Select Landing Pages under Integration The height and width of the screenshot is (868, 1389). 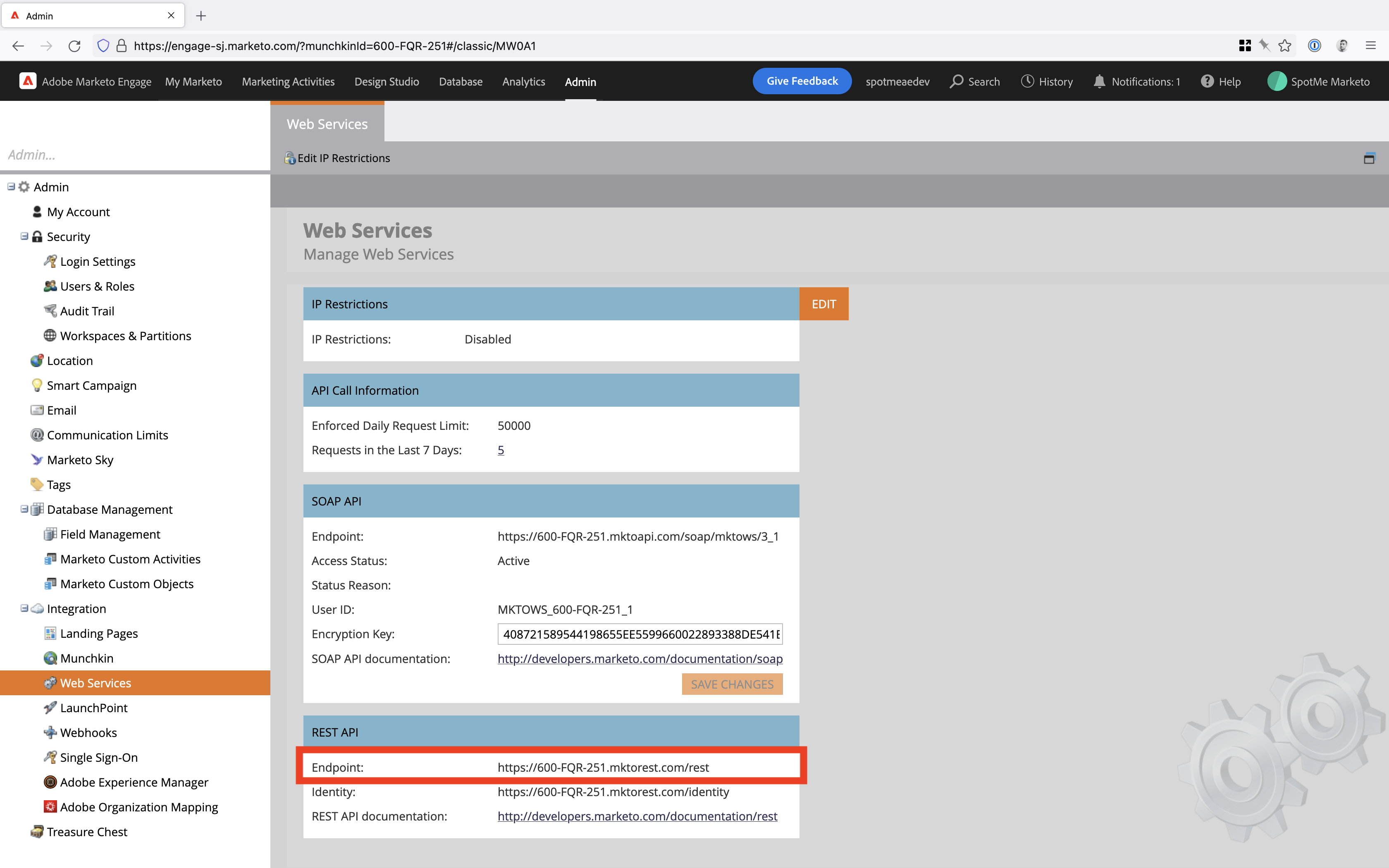coord(99,633)
